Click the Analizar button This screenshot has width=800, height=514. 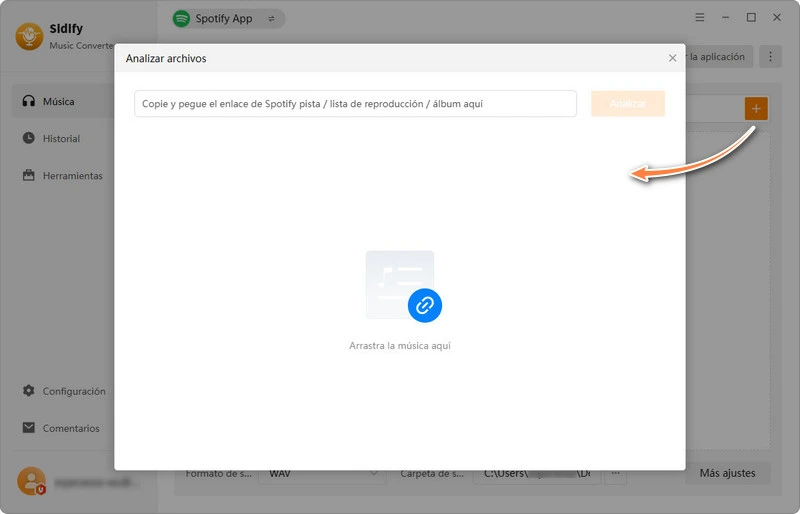628,104
